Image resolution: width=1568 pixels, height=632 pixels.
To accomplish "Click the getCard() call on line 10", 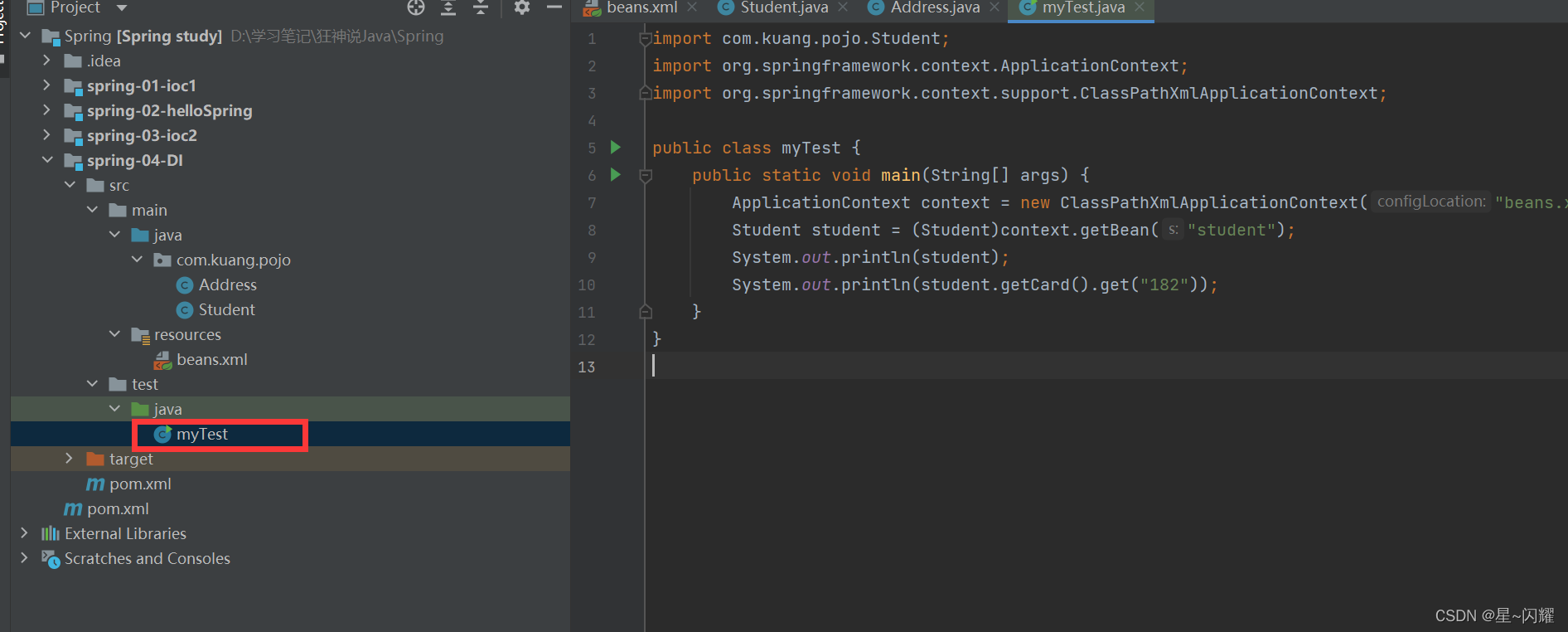I will (x=1044, y=284).
